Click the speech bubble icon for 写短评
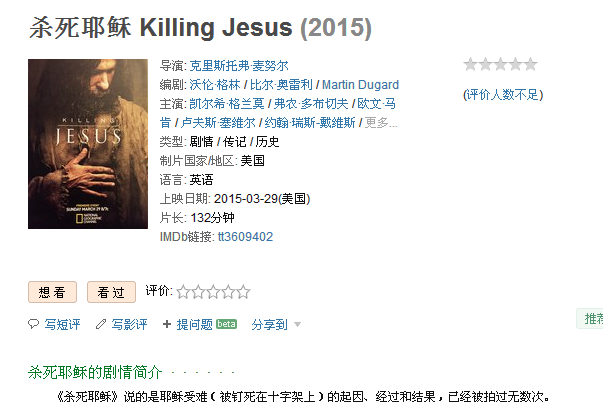The width and height of the screenshot is (603, 418). click(x=33, y=324)
